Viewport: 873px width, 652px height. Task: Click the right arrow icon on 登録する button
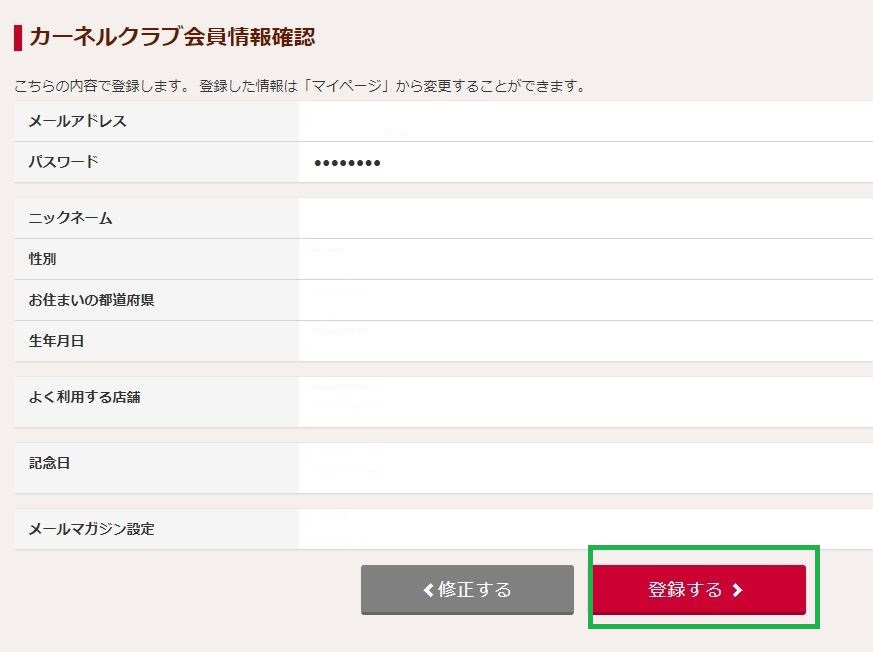click(x=737, y=589)
